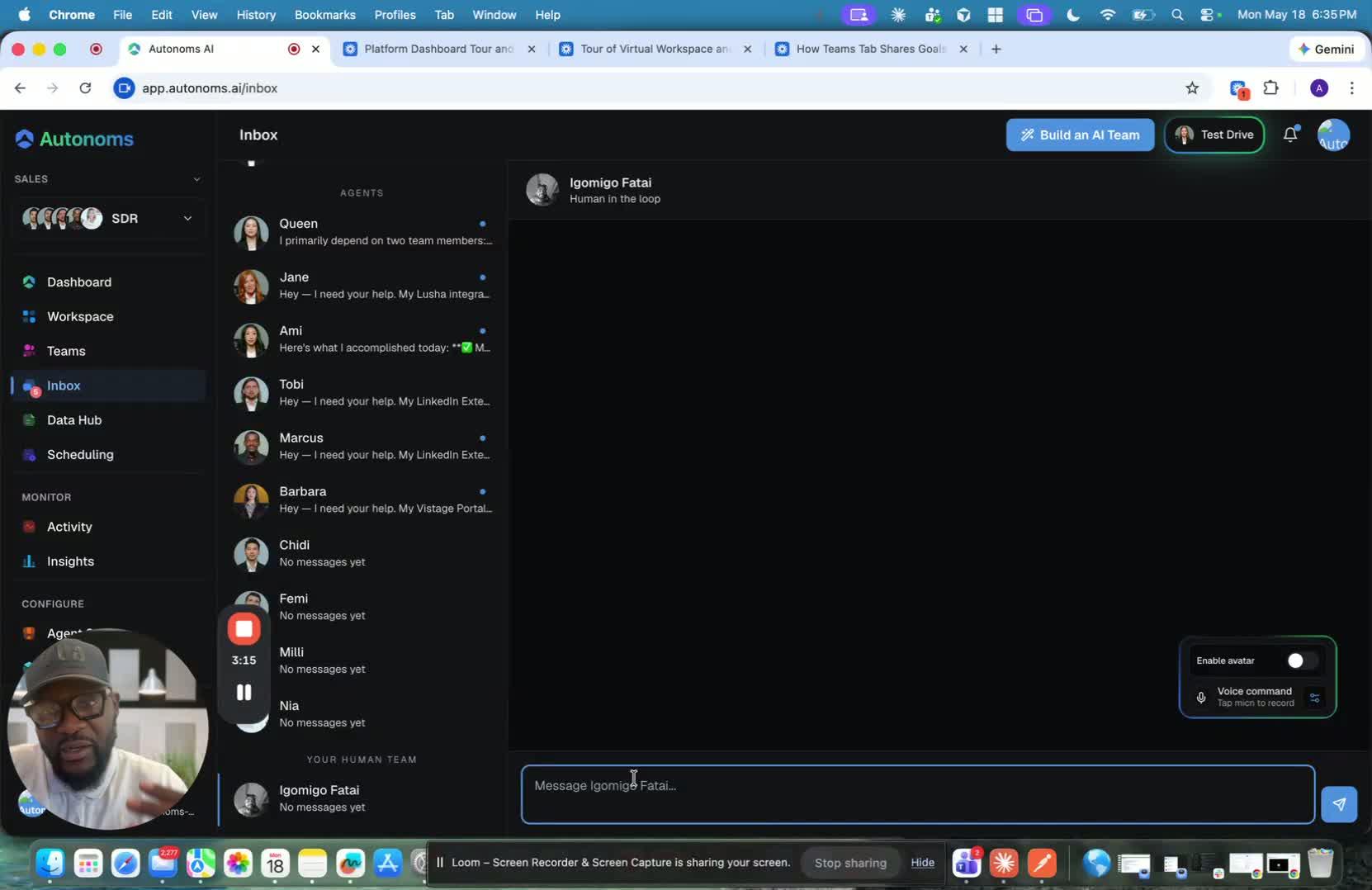This screenshot has height=890, width=1372.
Task: Open Ami's conversation
Action: 362,339
